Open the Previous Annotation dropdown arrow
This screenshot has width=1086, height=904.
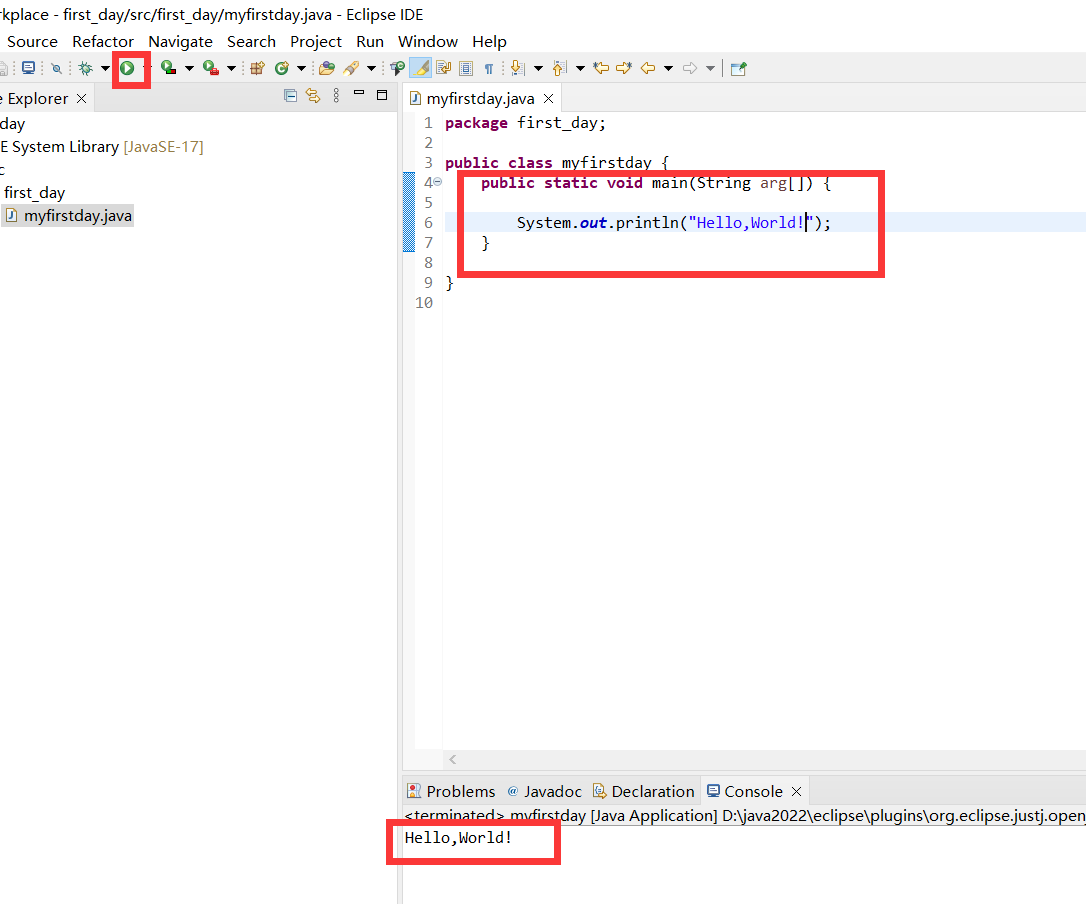coord(580,68)
